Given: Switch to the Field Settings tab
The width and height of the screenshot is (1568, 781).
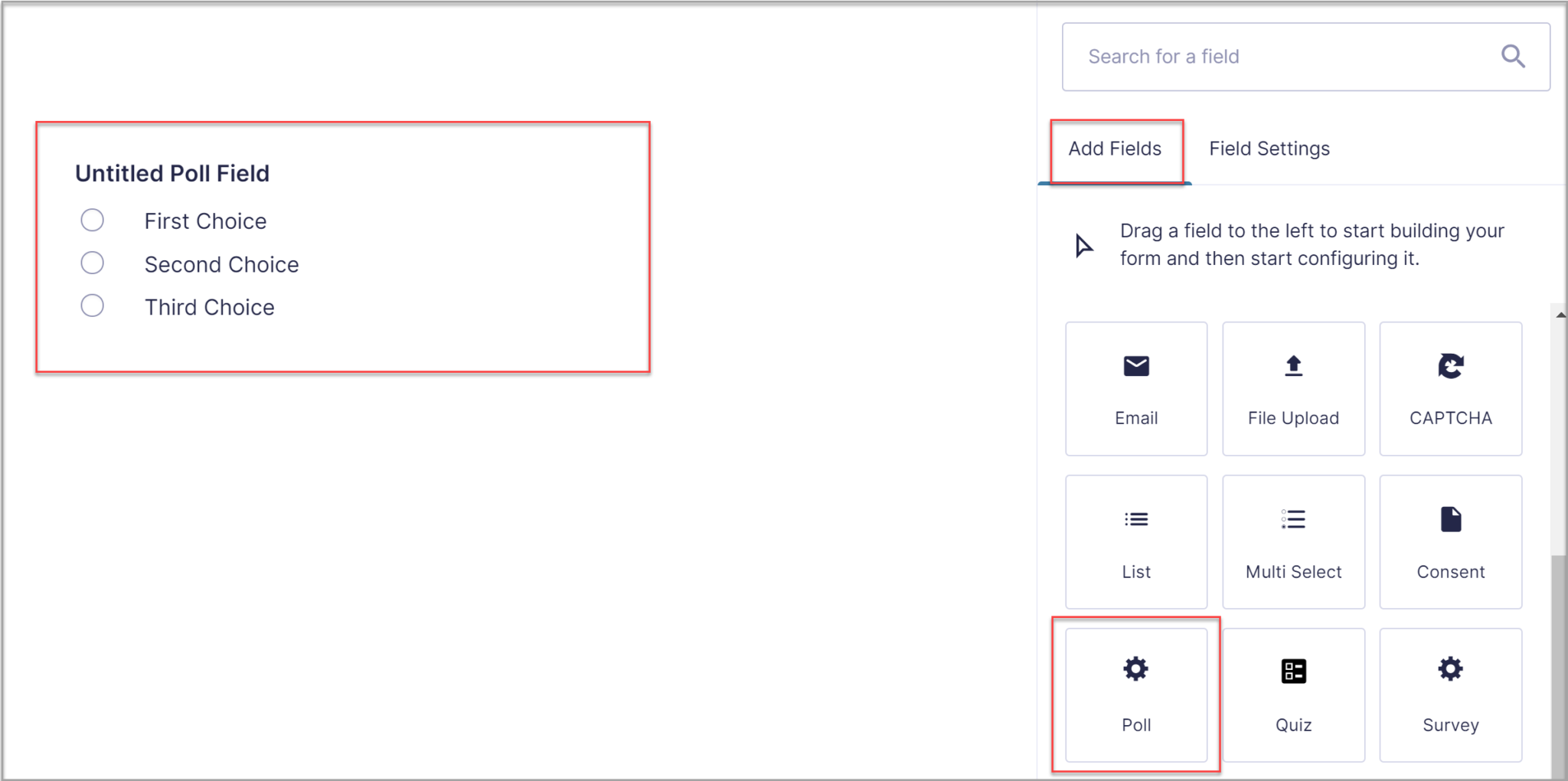Looking at the screenshot, I should pos(1269,149).
